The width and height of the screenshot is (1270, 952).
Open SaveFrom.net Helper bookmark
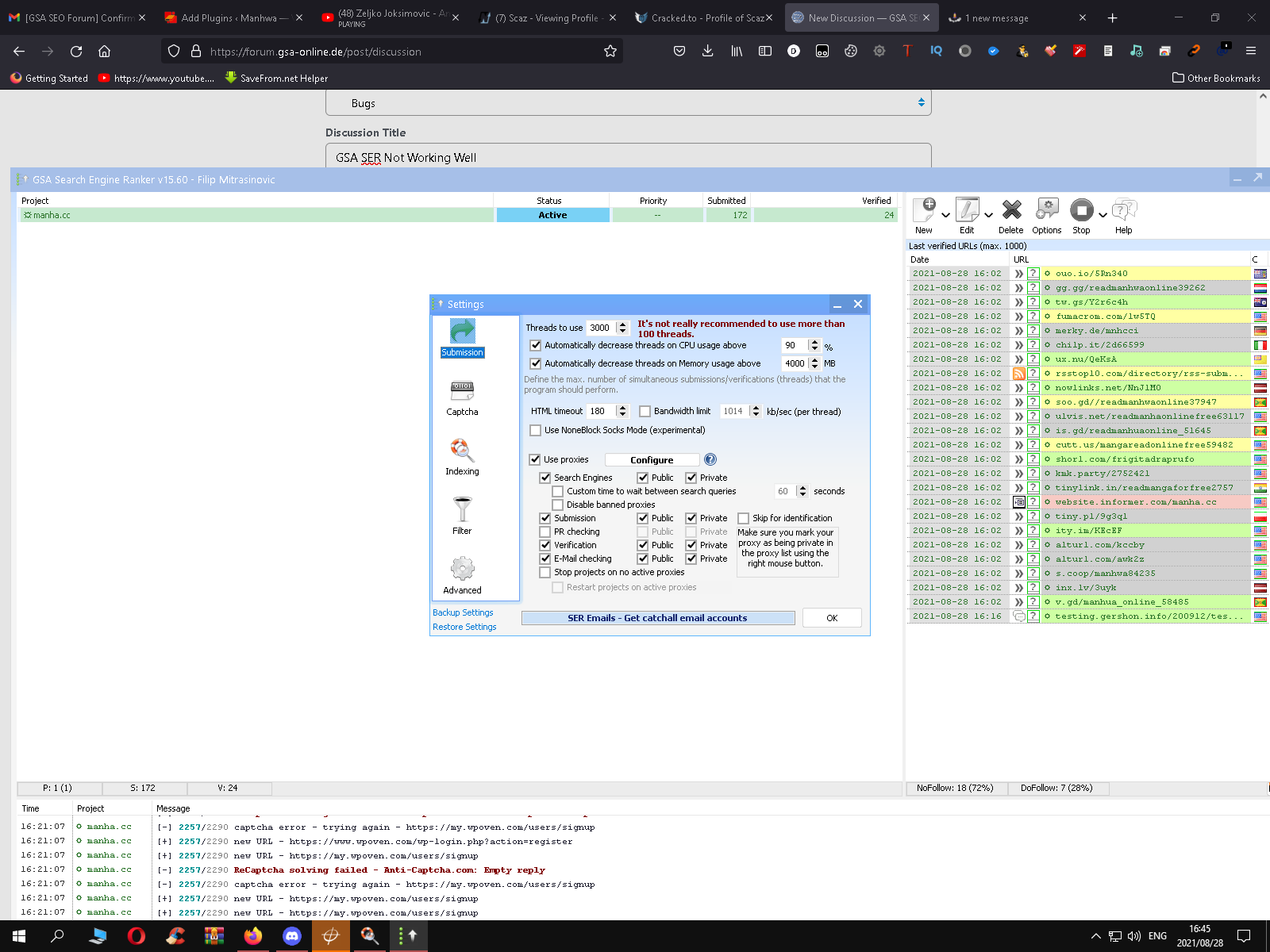tap(276, 78)
